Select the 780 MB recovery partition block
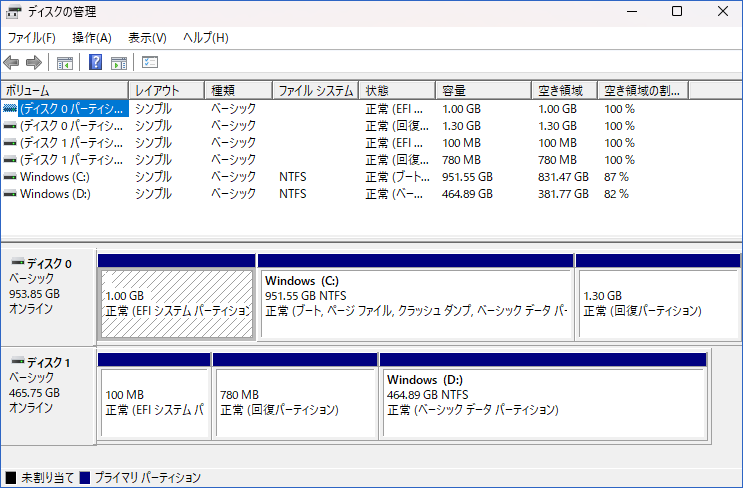This screenshot has height=488, width=743. coord(295,396)
